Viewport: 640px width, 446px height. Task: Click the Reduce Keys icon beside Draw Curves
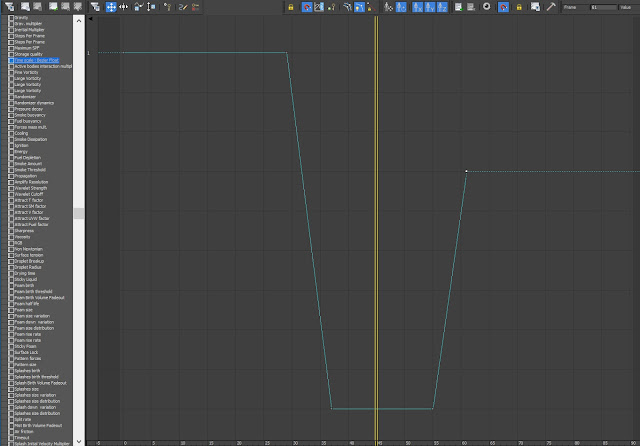point(196,7)
